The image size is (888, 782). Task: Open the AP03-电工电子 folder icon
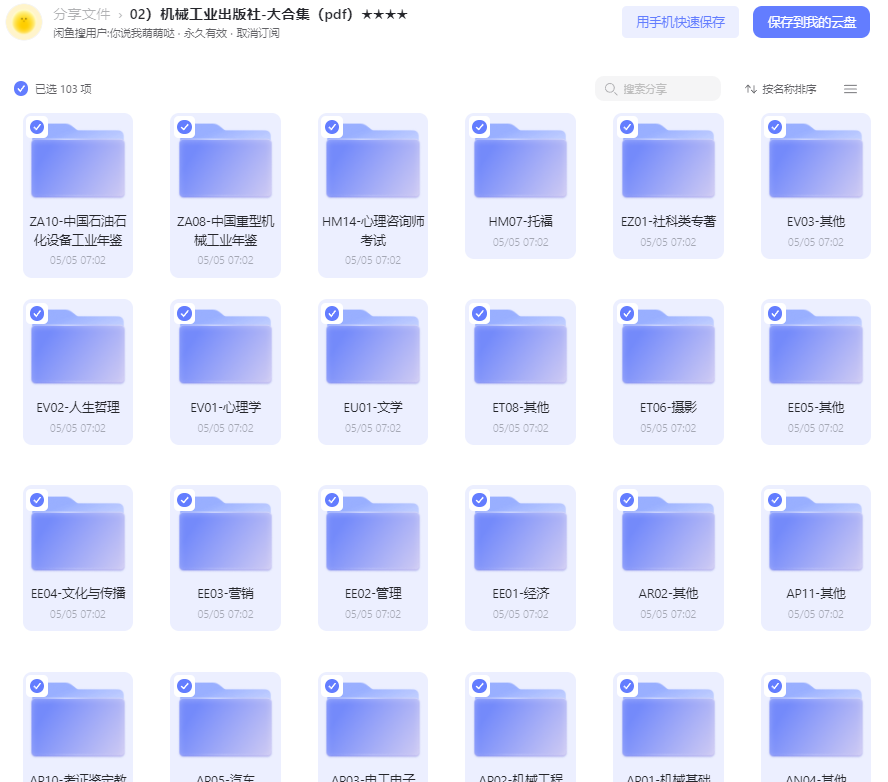(373, 720)
